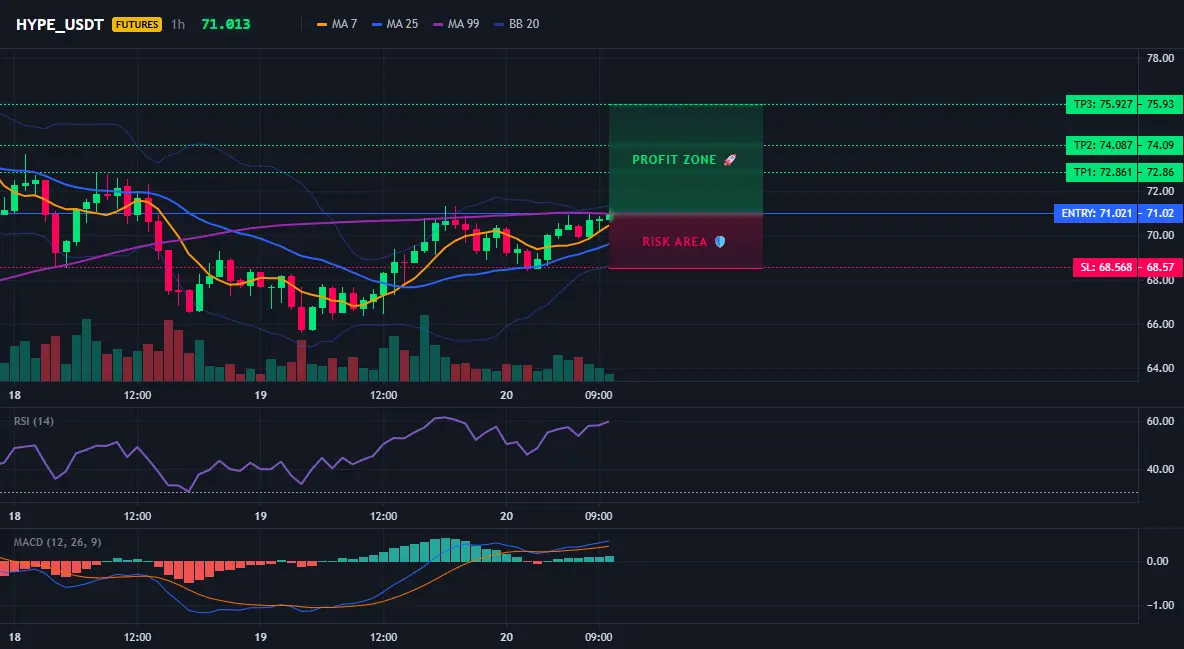The width and height of the screenshot is (1184, 649).
Task: Click 09:00 on the RSI time axis
Action: click(x=598, y=516)
